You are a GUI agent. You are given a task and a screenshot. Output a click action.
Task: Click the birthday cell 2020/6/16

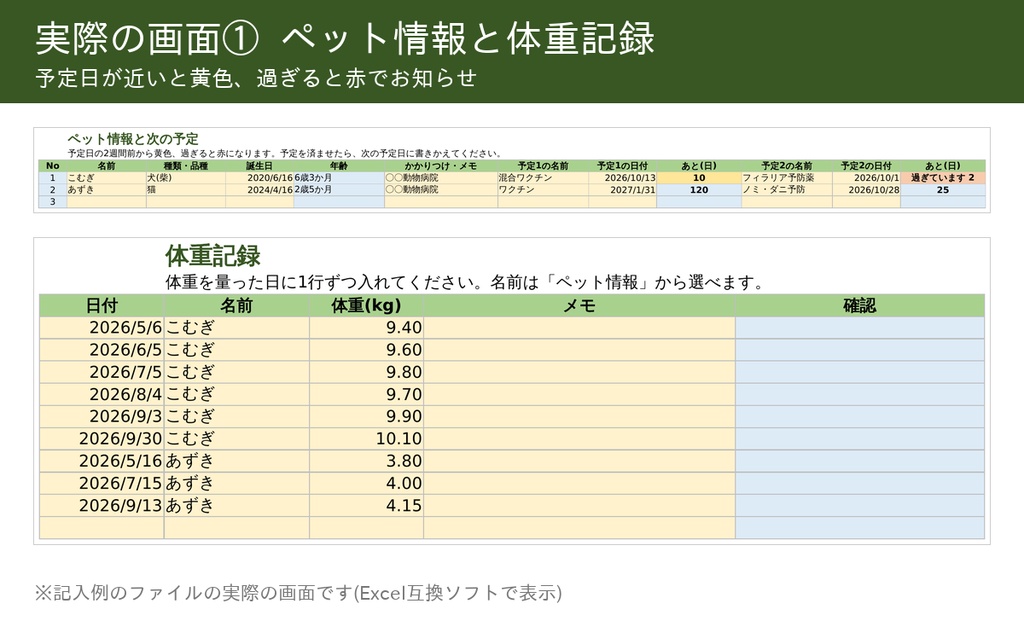259,178
